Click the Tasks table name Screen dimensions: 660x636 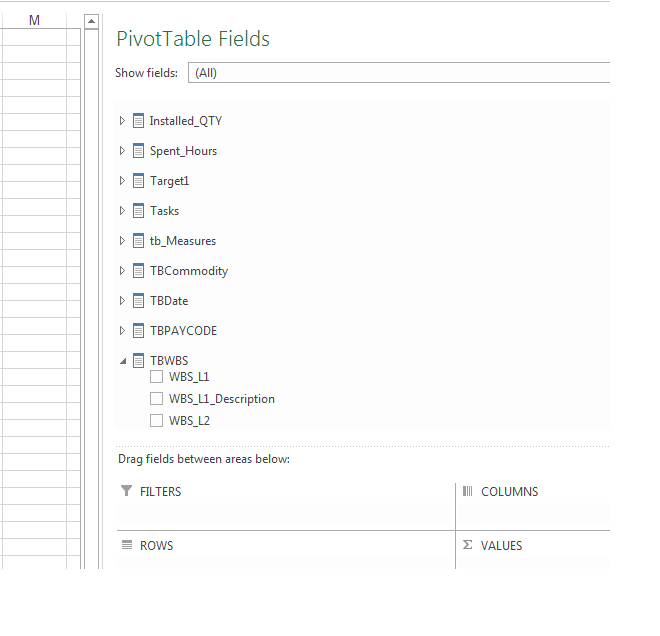coord(165,211)
